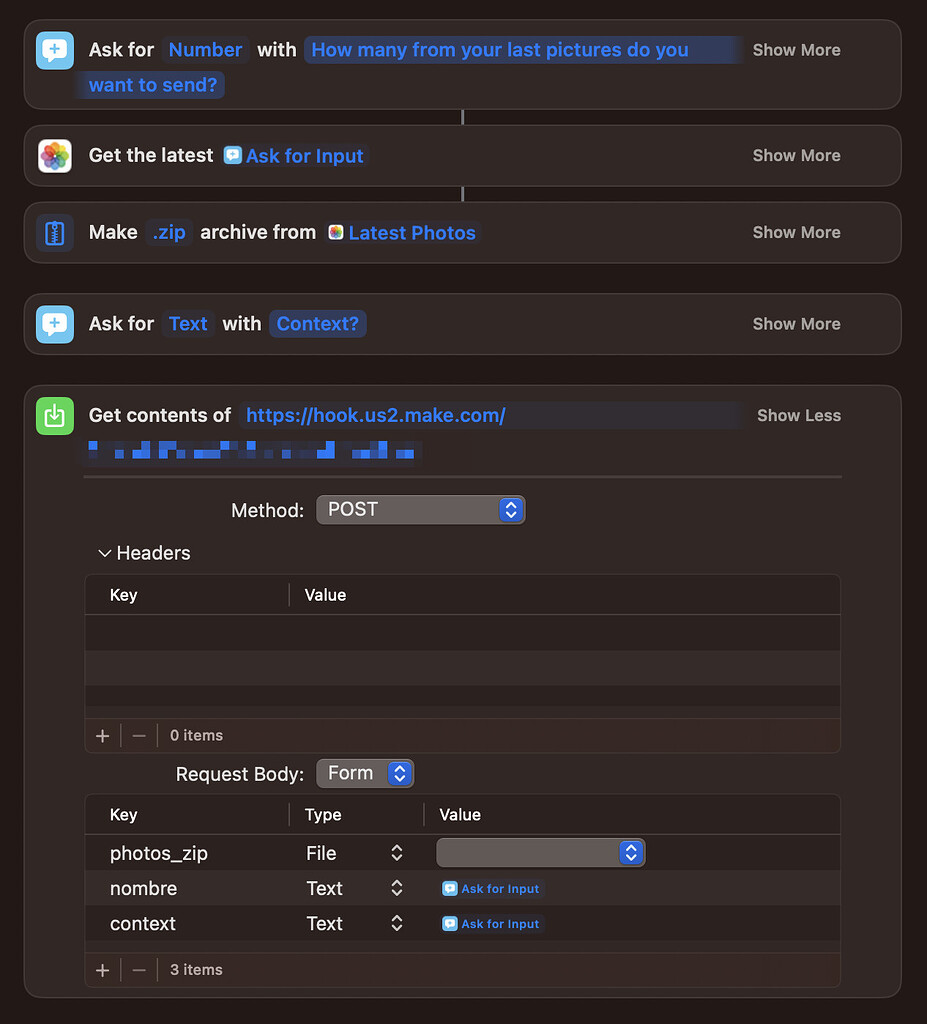Select the Ask for Input variable in Get the latest

coord(294,156)
